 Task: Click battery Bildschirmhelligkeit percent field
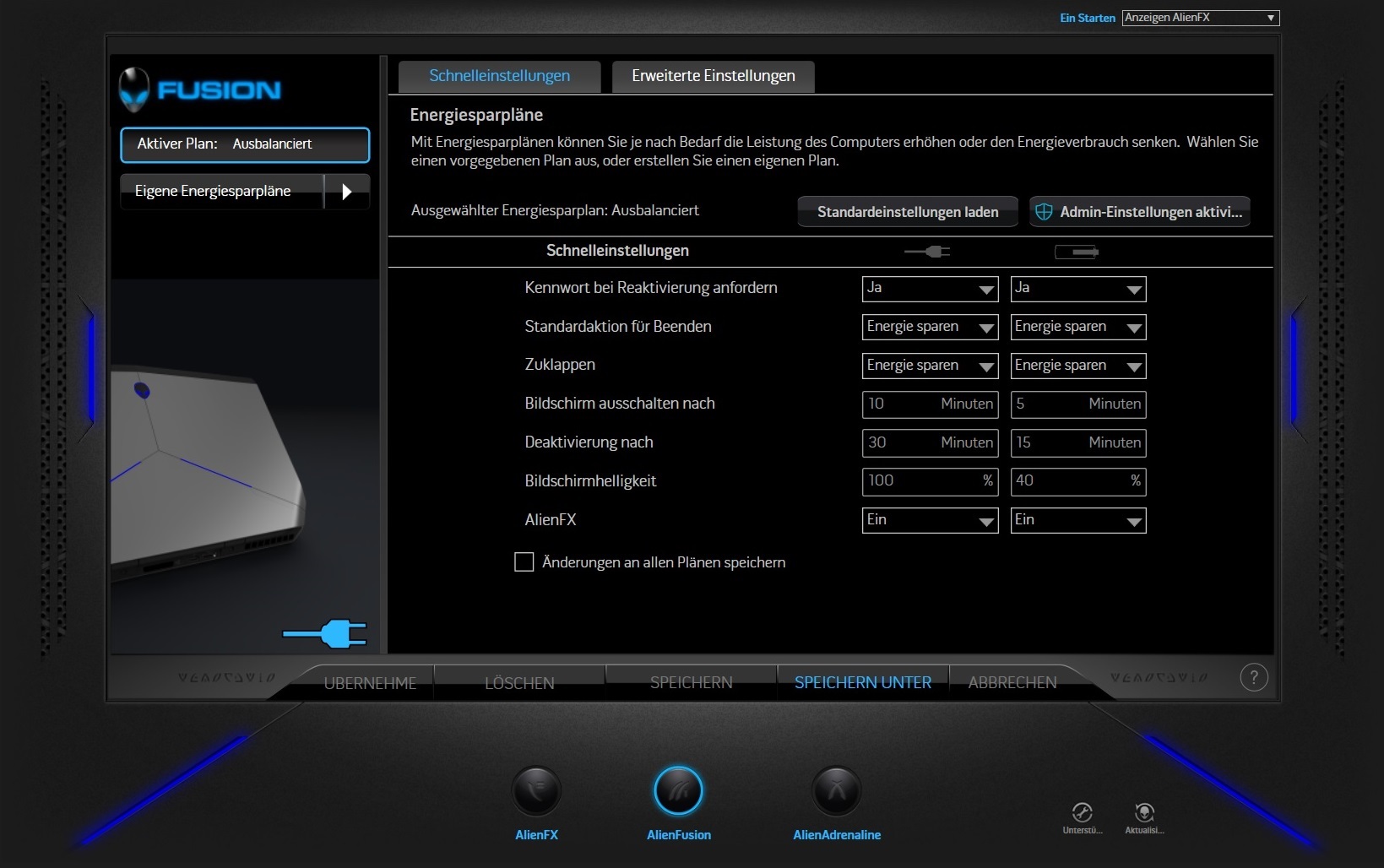click(1078, 481)
